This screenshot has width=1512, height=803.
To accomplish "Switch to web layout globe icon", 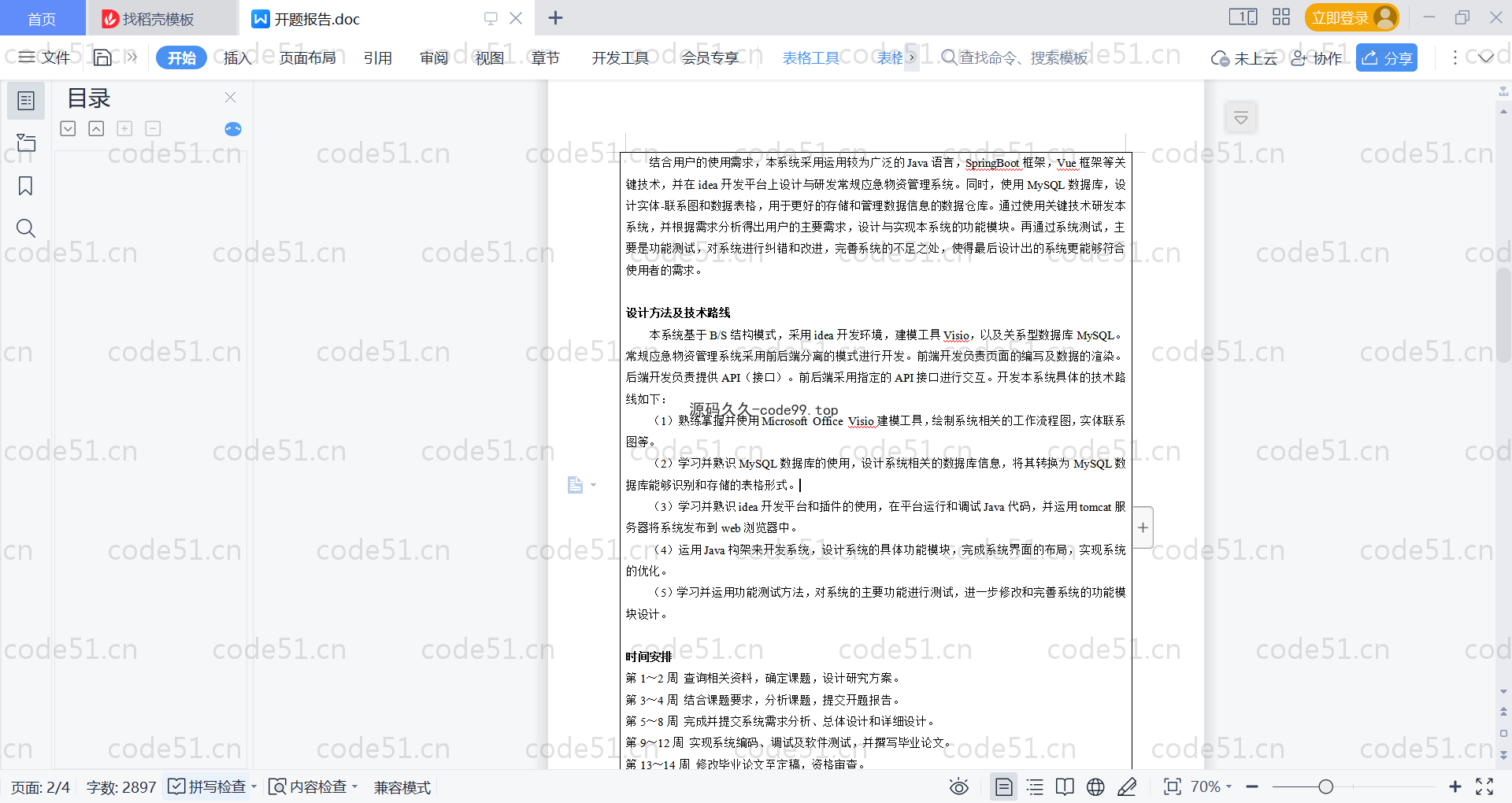I will [1095, 786].
